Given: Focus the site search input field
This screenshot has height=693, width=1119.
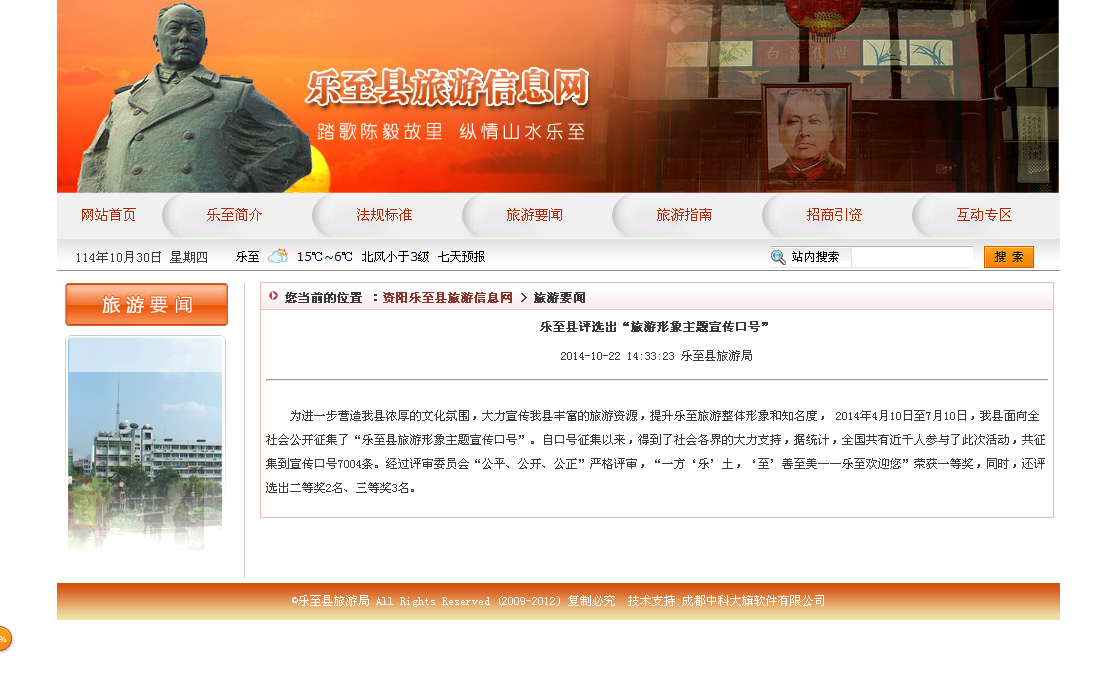Looking at the screenshot, I should click(911, 257).
